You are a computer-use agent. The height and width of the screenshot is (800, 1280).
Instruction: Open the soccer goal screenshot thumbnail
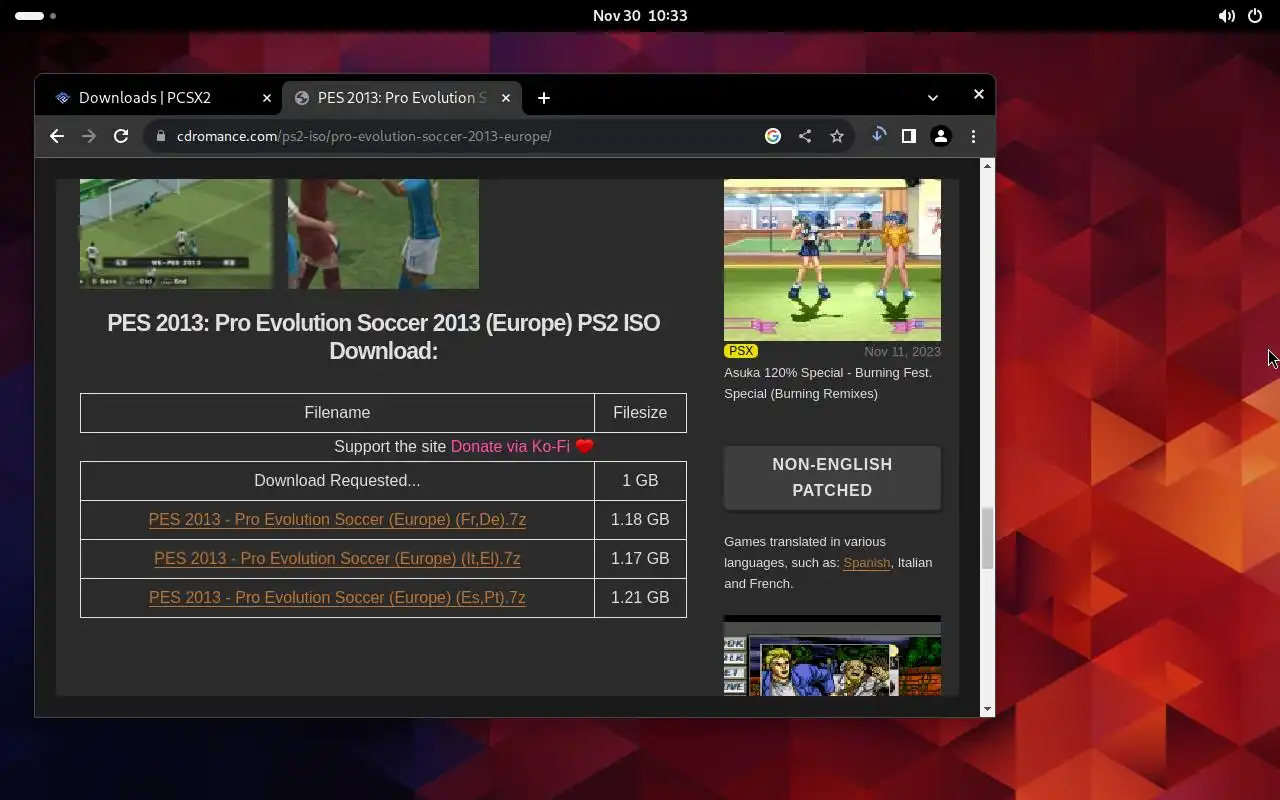176,234
